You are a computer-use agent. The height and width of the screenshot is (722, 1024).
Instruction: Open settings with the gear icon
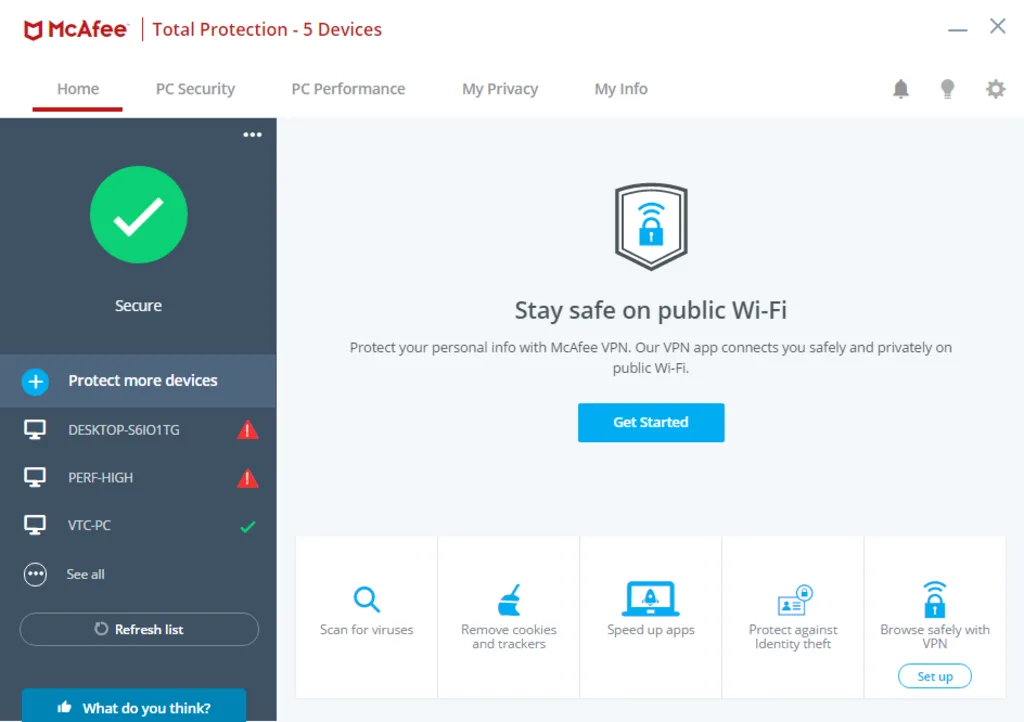point(996,89)
